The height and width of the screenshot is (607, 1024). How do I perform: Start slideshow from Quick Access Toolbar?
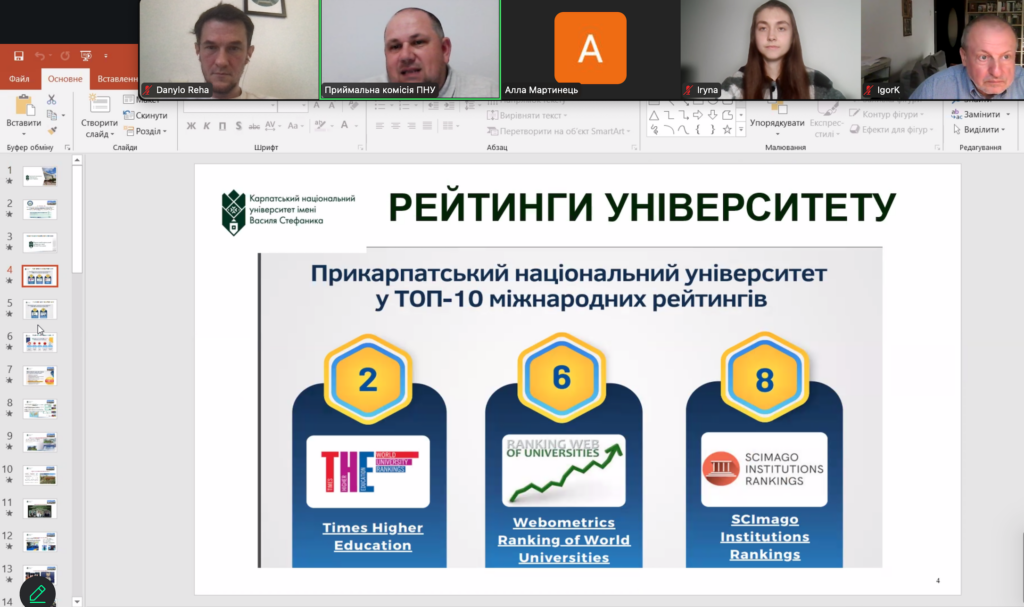tap(86, 56)
